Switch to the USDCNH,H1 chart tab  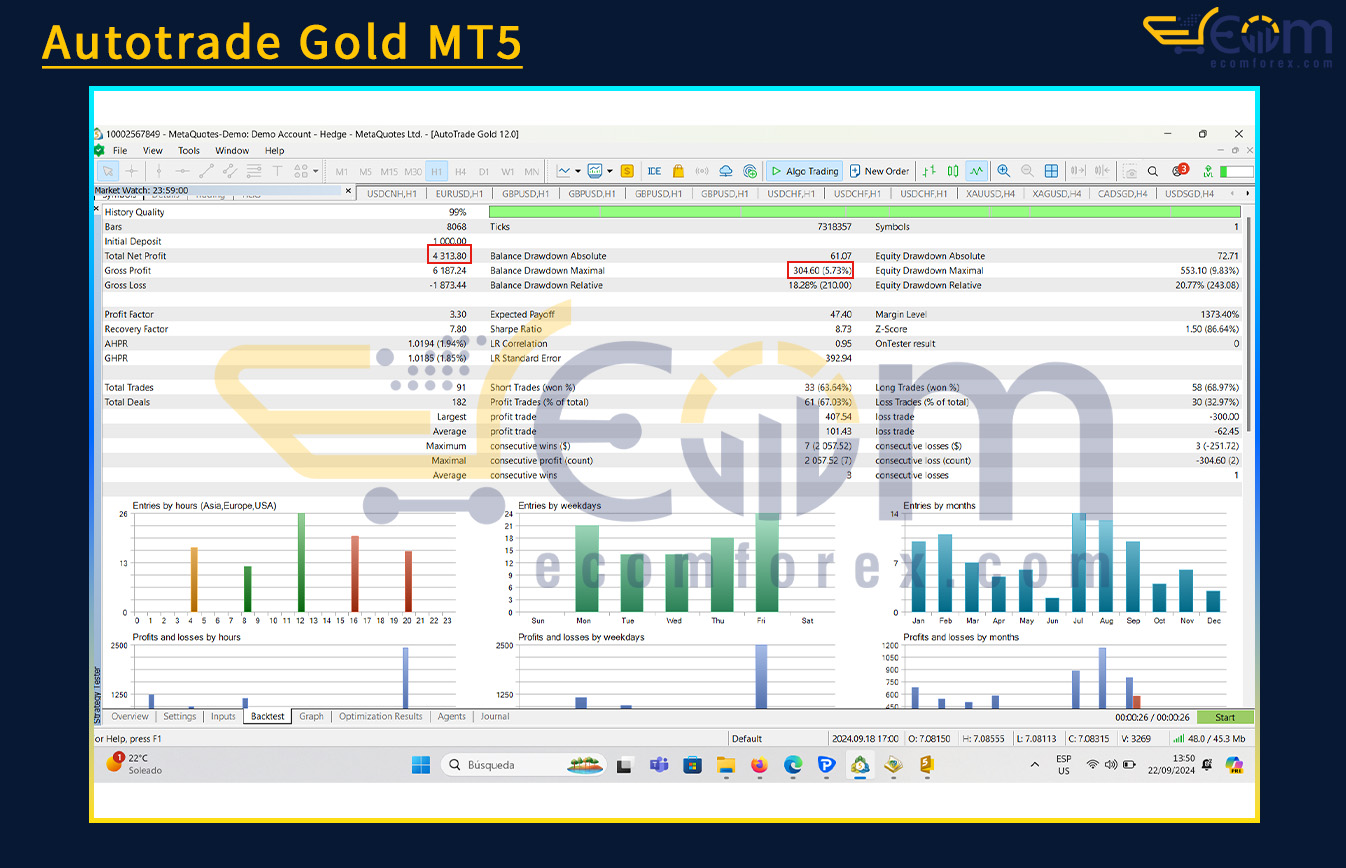[391, 194]
